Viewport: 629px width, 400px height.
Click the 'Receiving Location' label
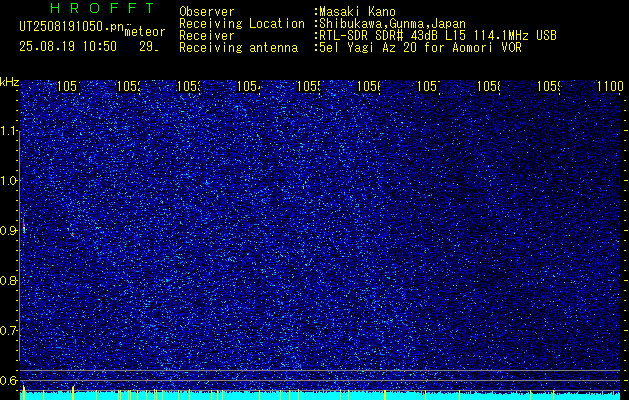[242, 24]
